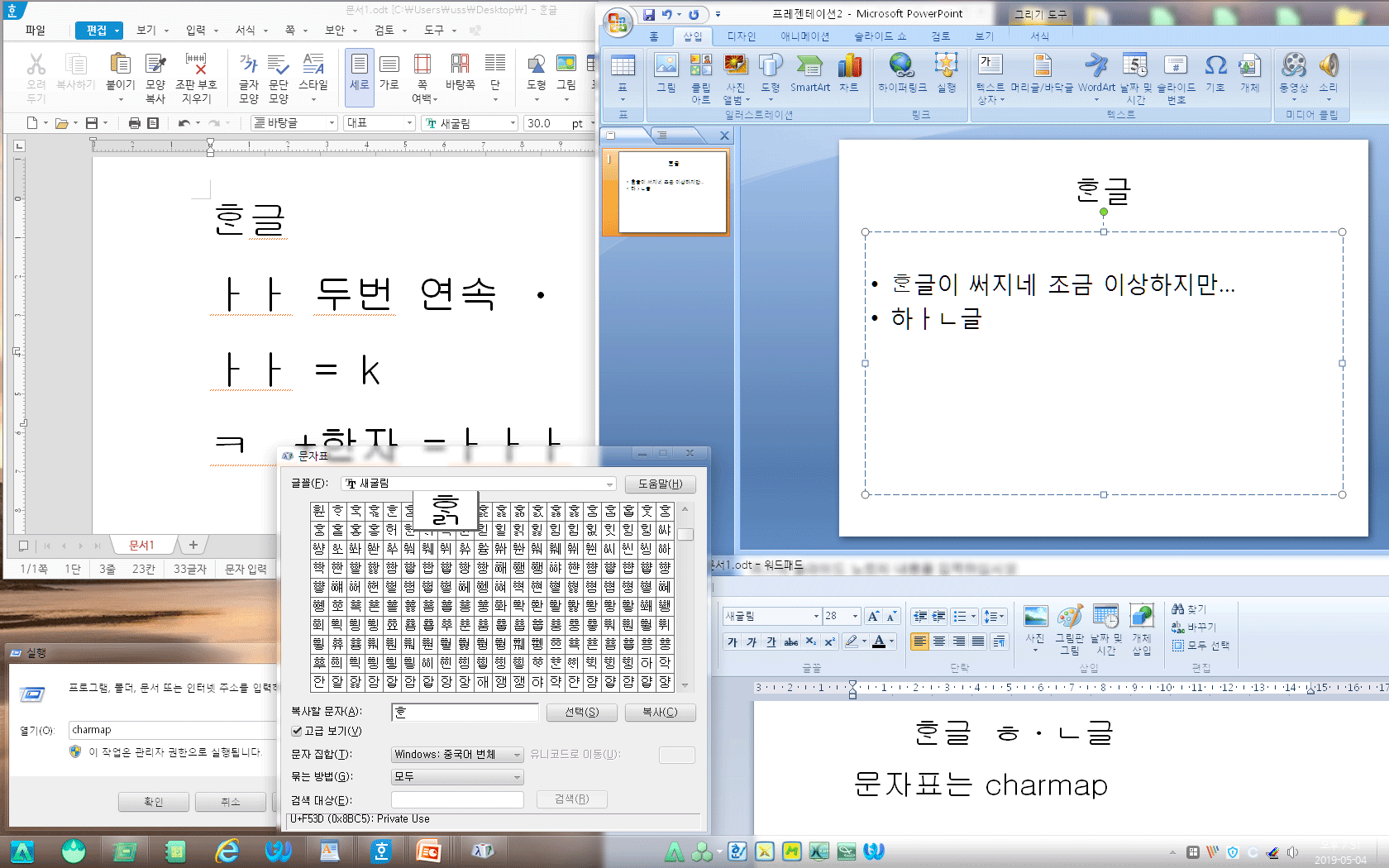Click the font color A swatch in WordPad
The image size is (1389, 868).
click(879, 641)
